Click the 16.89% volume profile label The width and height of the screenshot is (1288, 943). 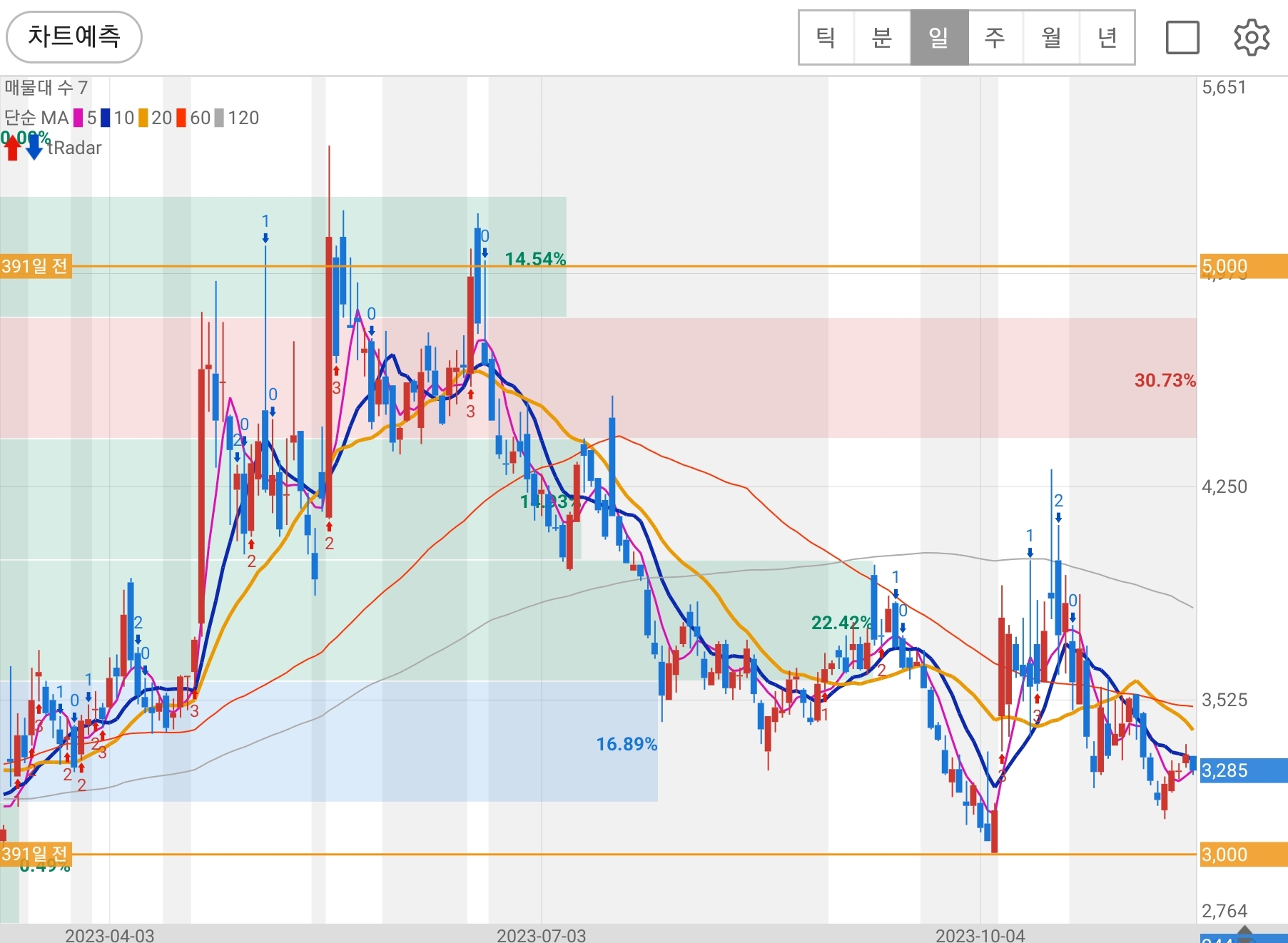coord(627,744)
